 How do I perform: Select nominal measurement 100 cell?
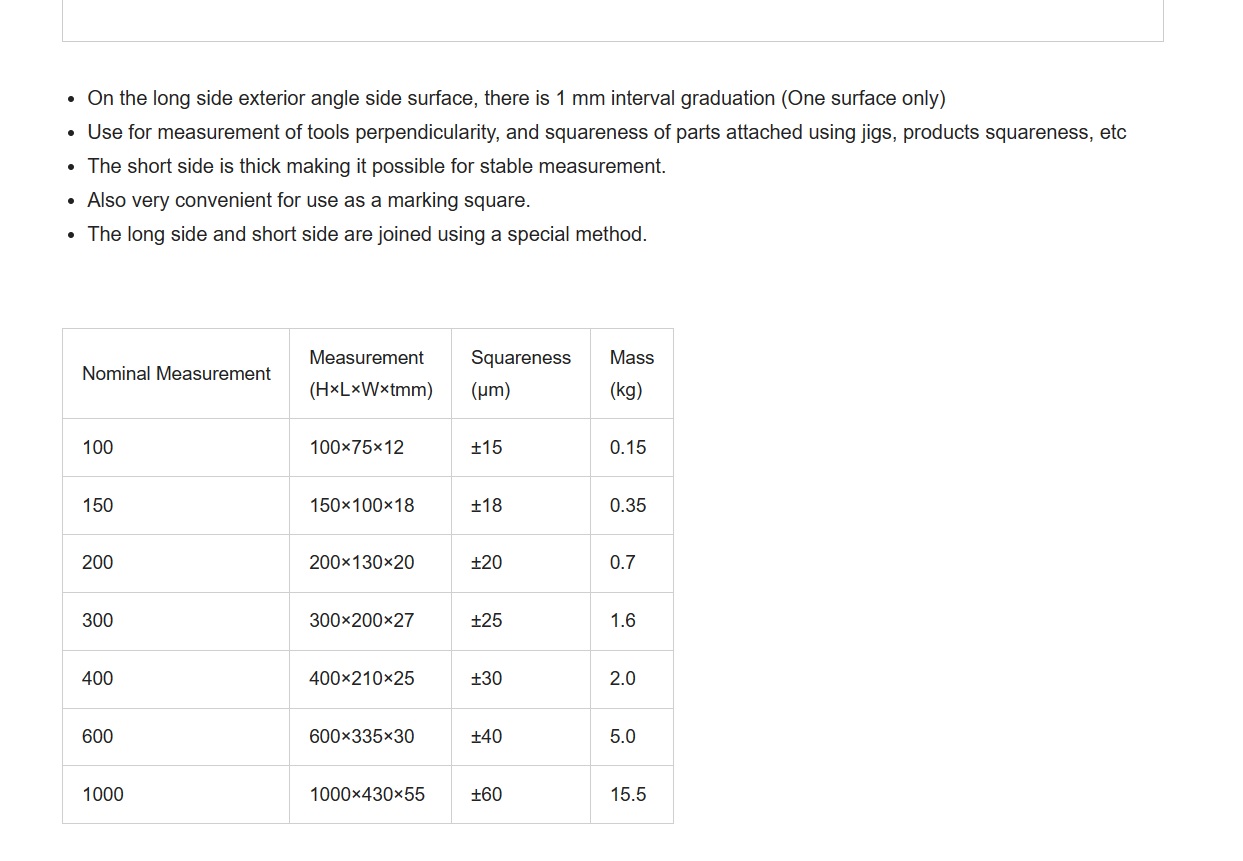[x=176, y=447]
